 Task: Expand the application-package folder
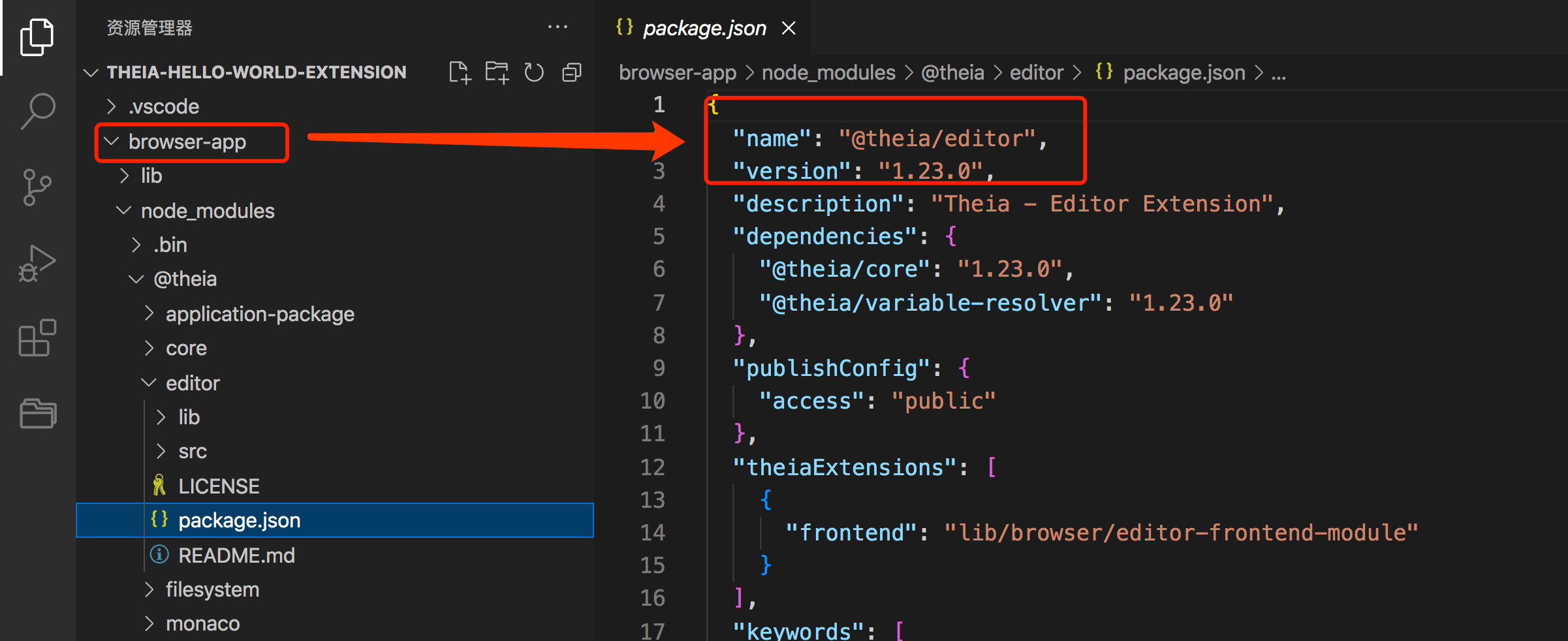pyautogui.click(x=149, y=314)
